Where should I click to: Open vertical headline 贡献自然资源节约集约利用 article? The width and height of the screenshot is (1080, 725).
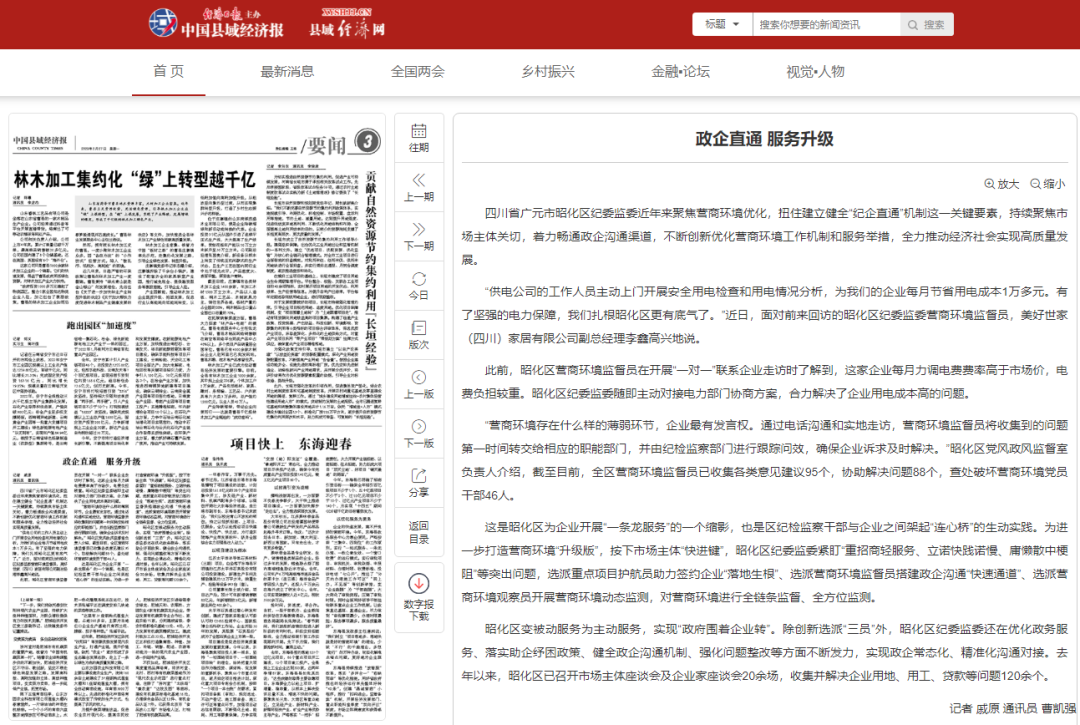pos(371,270)
